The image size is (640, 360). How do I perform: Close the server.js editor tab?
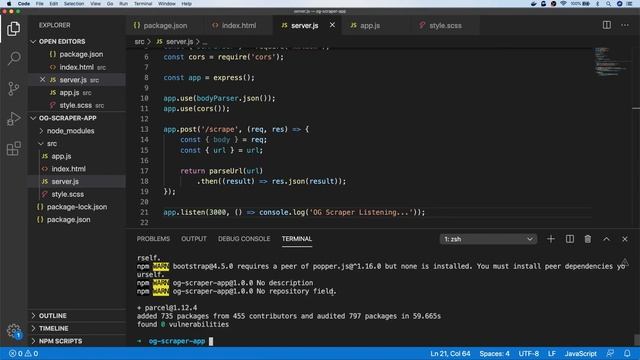click(332, 25)
